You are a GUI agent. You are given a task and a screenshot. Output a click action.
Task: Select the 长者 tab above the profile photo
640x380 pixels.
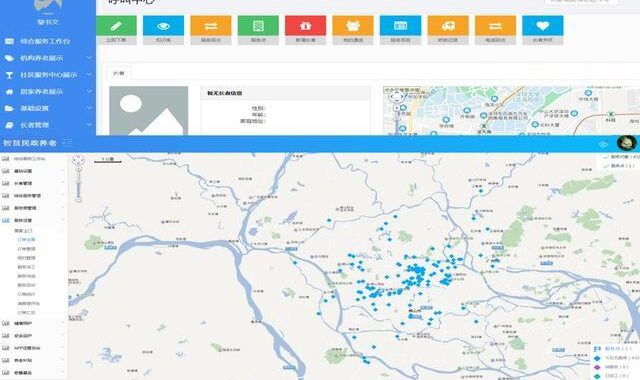click(119, 73)
